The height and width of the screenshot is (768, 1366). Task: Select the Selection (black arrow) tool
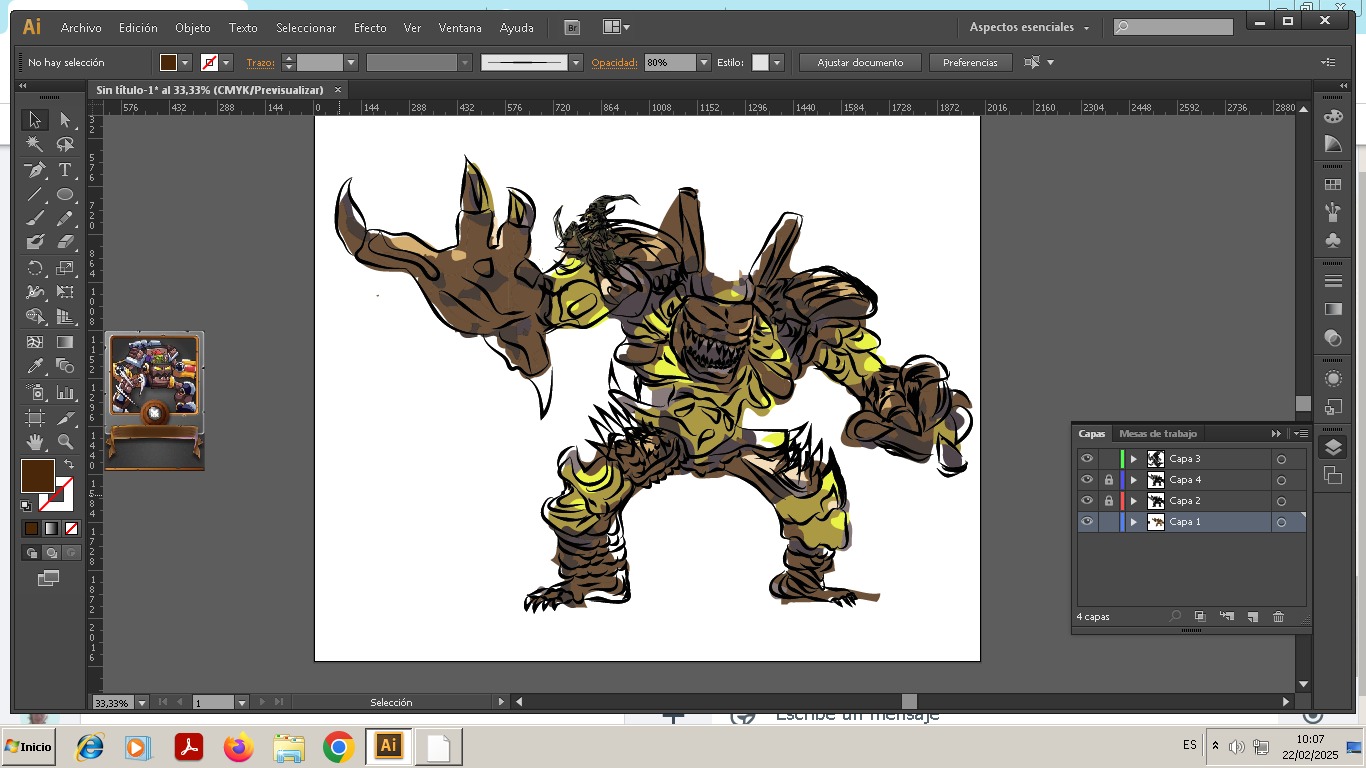click(x=34, y=120)
